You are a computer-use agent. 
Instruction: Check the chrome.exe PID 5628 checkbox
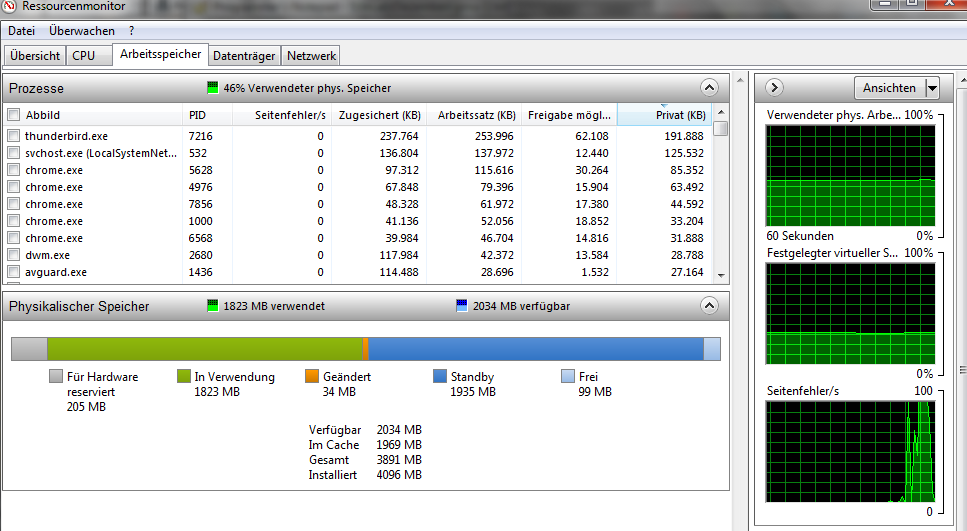tap(13, 170)
